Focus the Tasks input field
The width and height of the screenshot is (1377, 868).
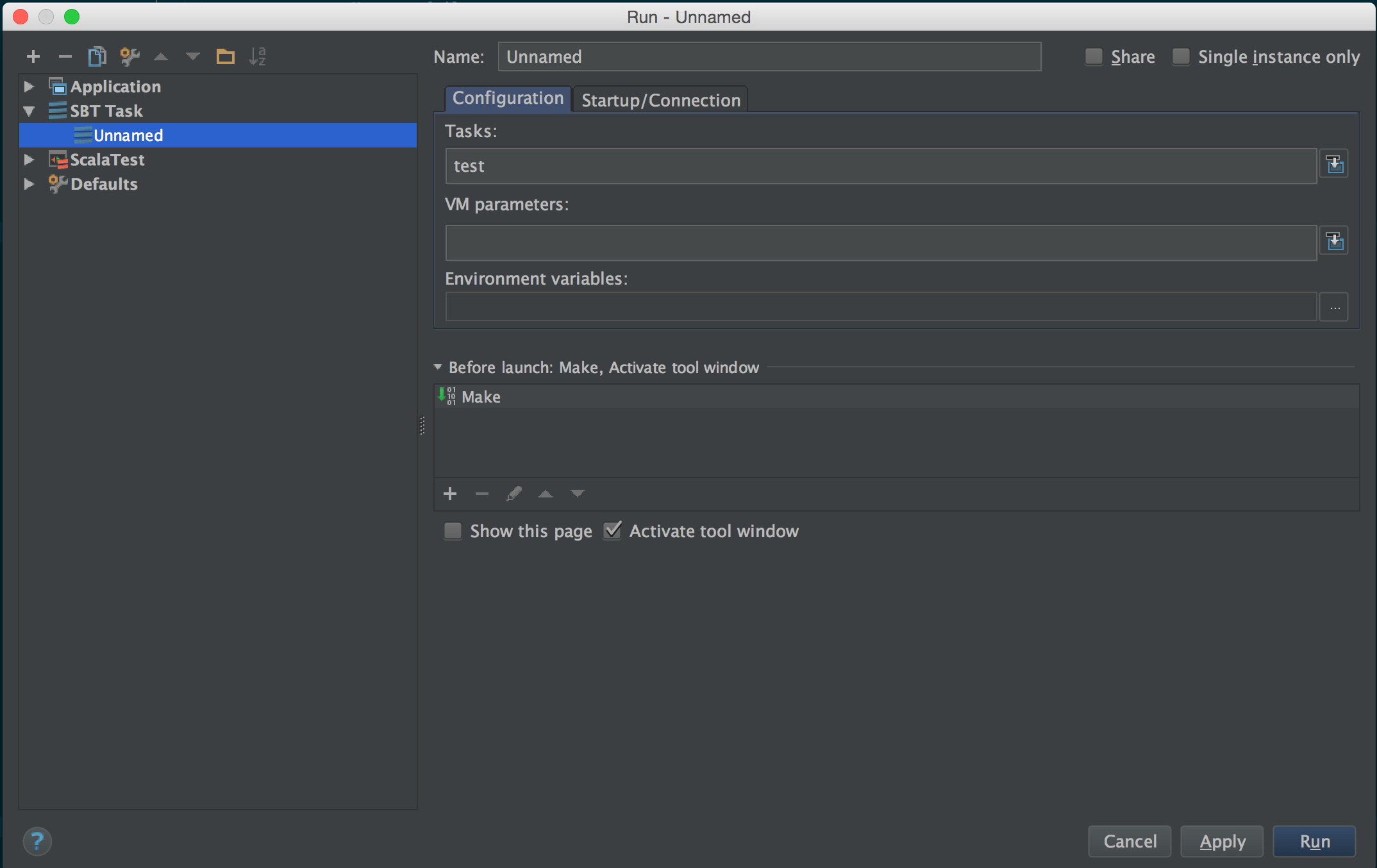pos(881,166)
